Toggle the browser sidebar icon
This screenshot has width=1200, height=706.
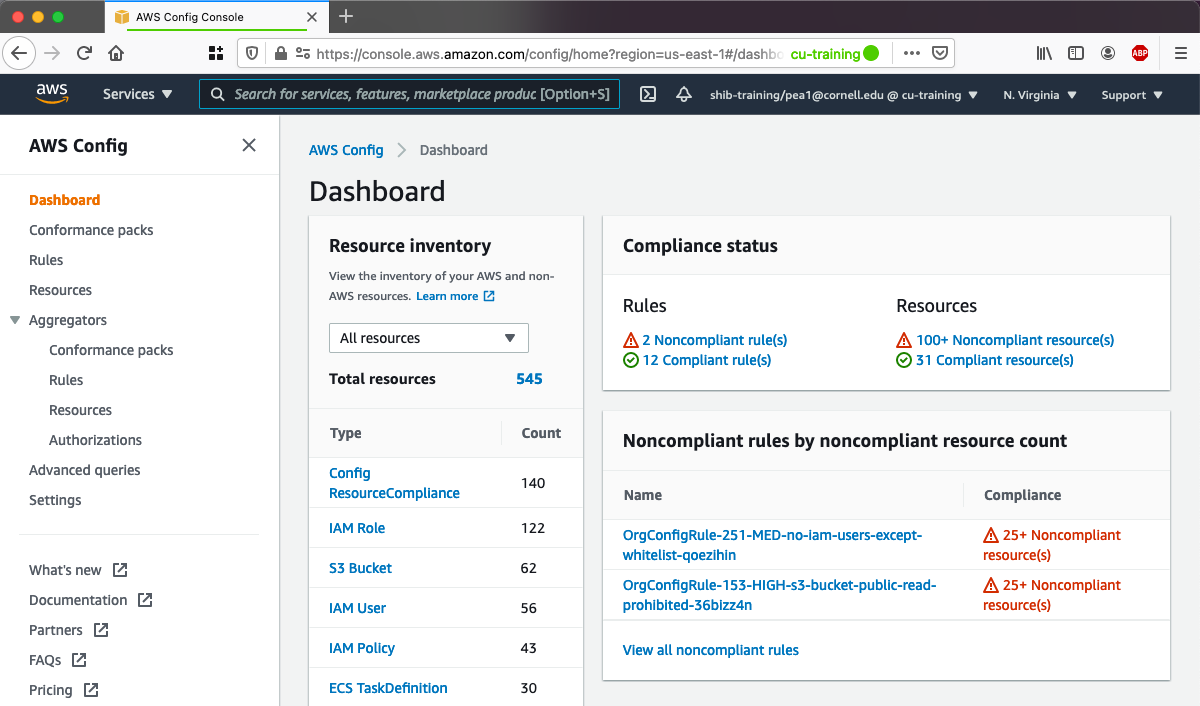point(1076,53)
